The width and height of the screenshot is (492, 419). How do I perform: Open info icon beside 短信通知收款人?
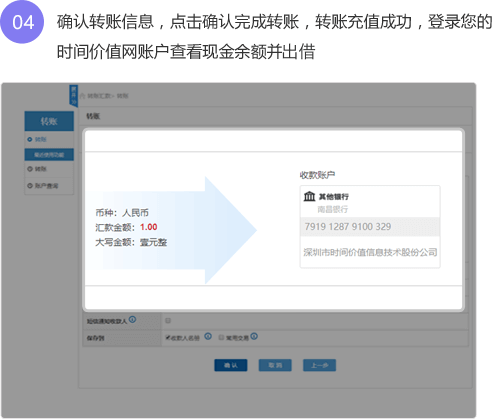pyautogui.click(x=132, y=319)
